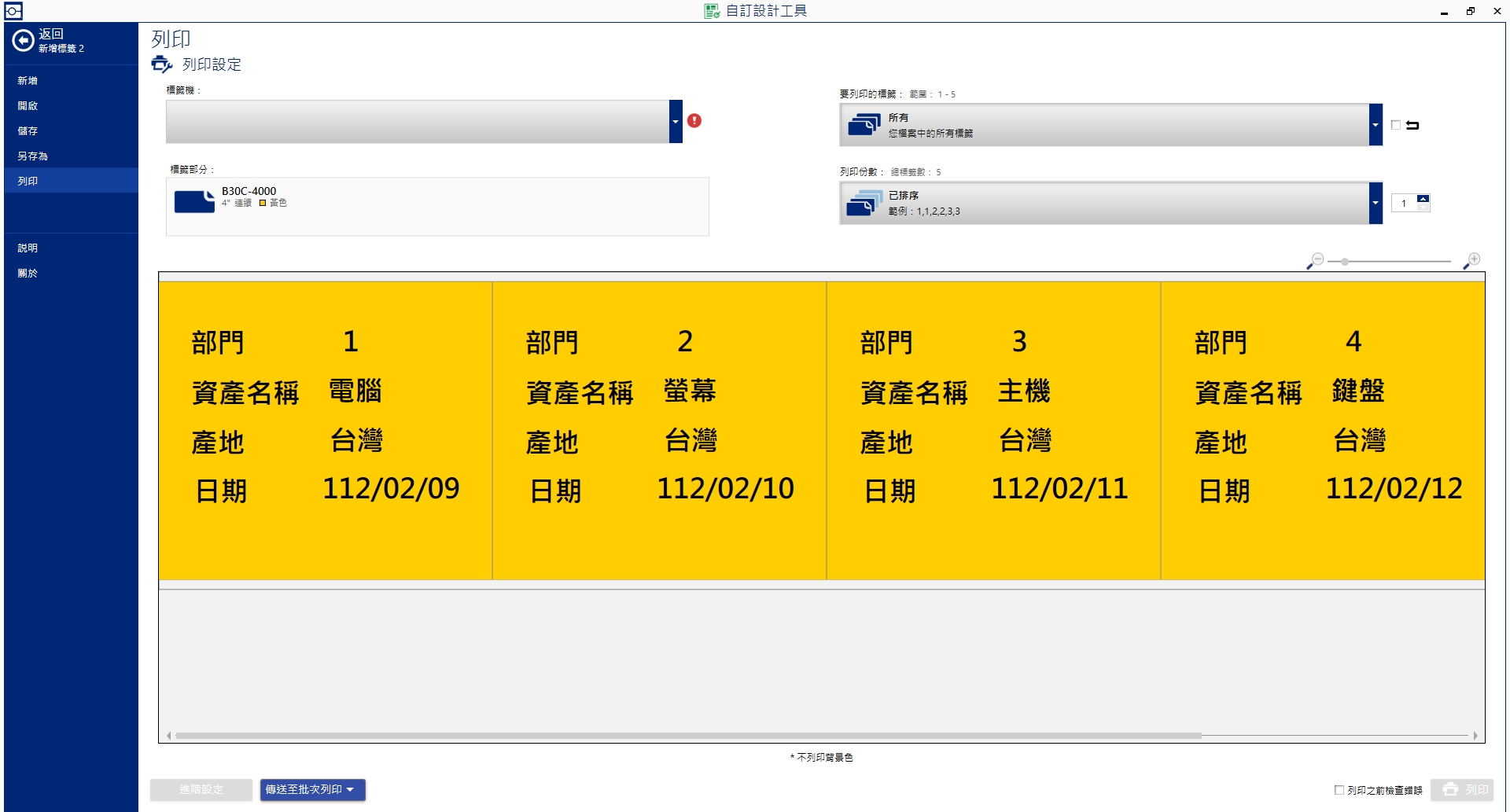This screenshot has height=812, width=1510.
Task: Click the text 範圍: 1 - 5
Action: 932,94
